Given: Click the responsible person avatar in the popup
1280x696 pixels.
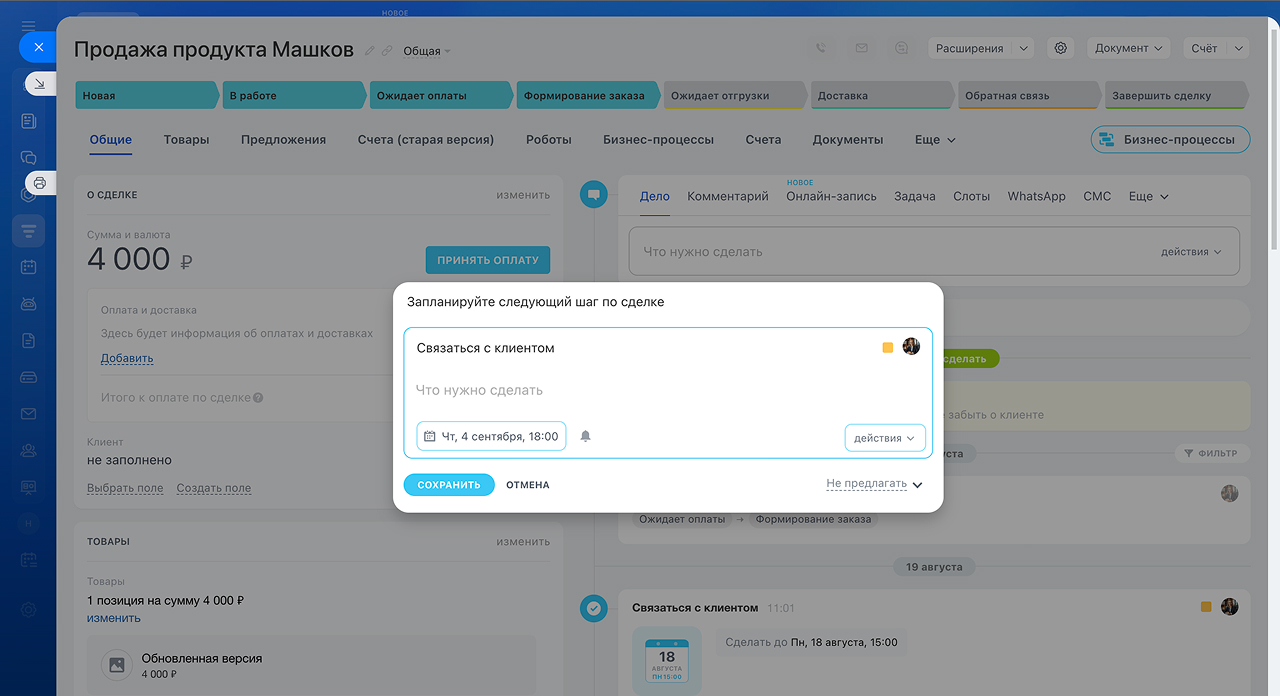Looking at the screenshot, I should [911, 347].
